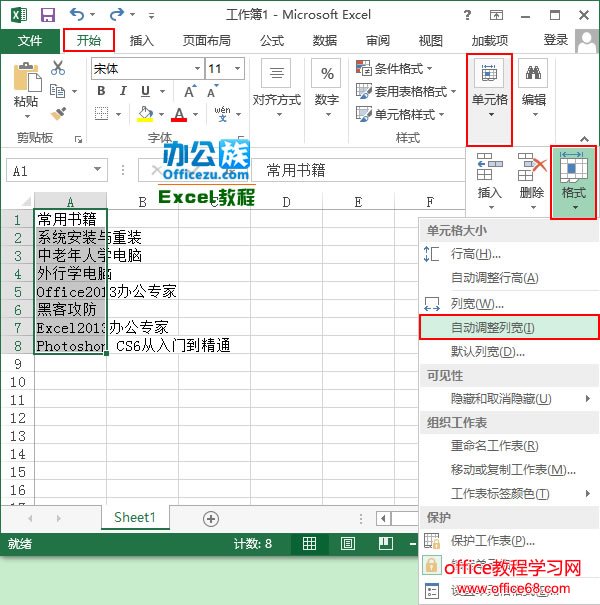Choose 行高(H)... from format menu
The image size is (600, 605).
pos(509,254)
